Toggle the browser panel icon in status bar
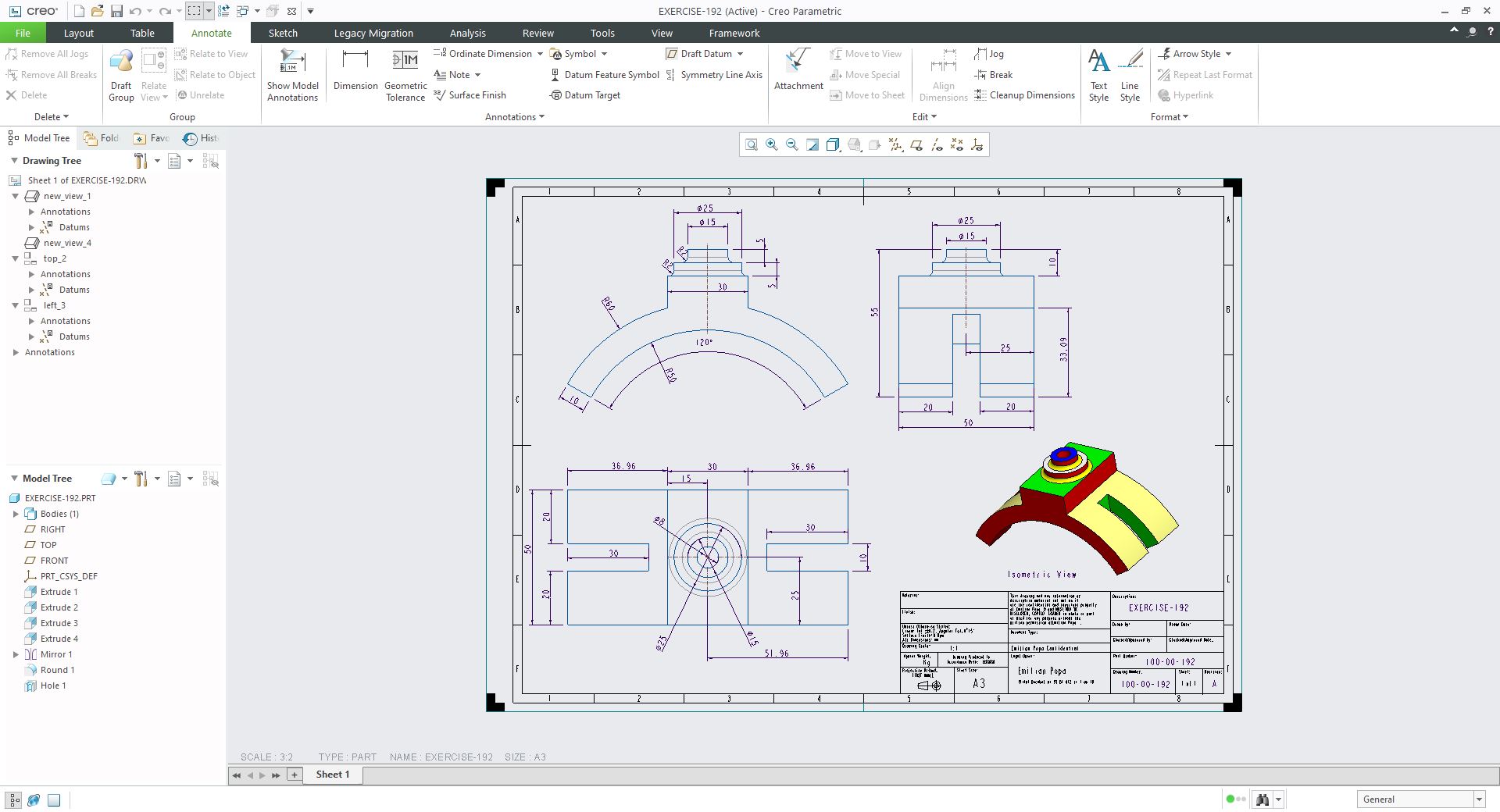The height and width of the screenshot is (812, 1500). coord(34,800)
